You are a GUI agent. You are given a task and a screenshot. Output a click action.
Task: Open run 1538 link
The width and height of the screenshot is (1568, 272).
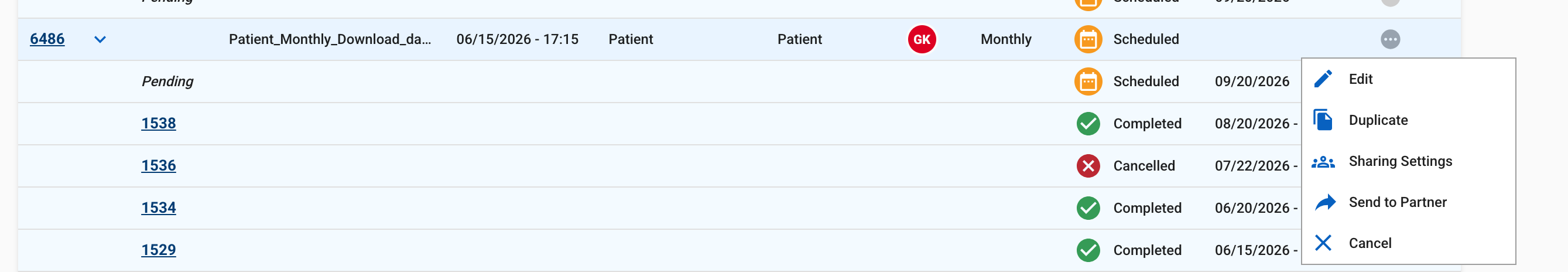159,123
